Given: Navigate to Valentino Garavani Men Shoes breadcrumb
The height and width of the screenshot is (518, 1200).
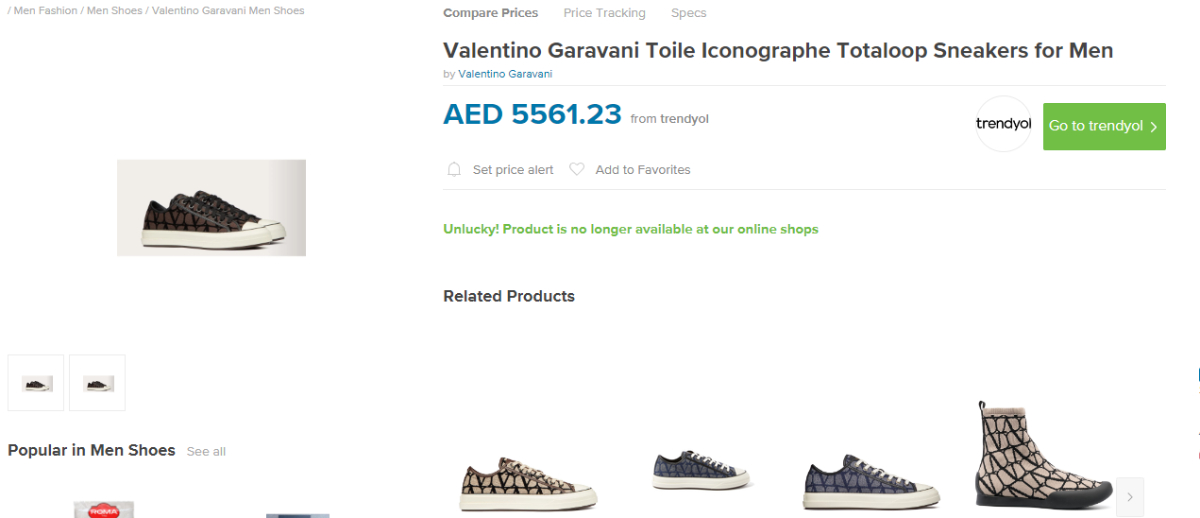Looking at the screenshot, I should 228,11.
